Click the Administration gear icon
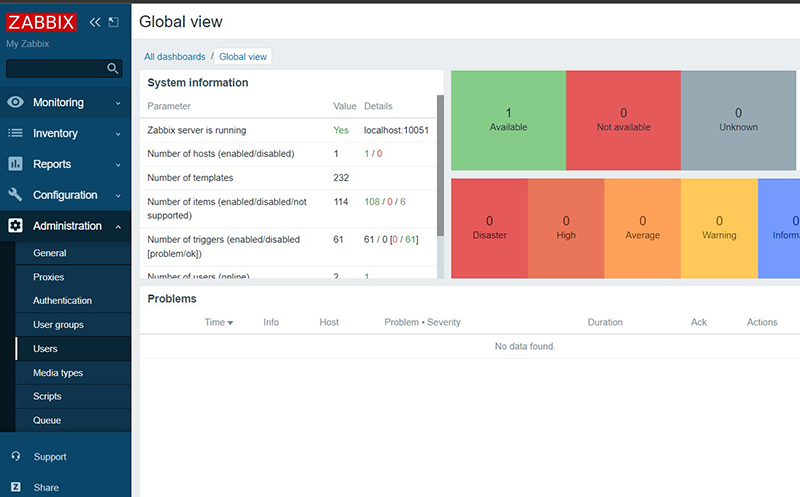Viewport: 800px width, 497px height. (15, 226)
